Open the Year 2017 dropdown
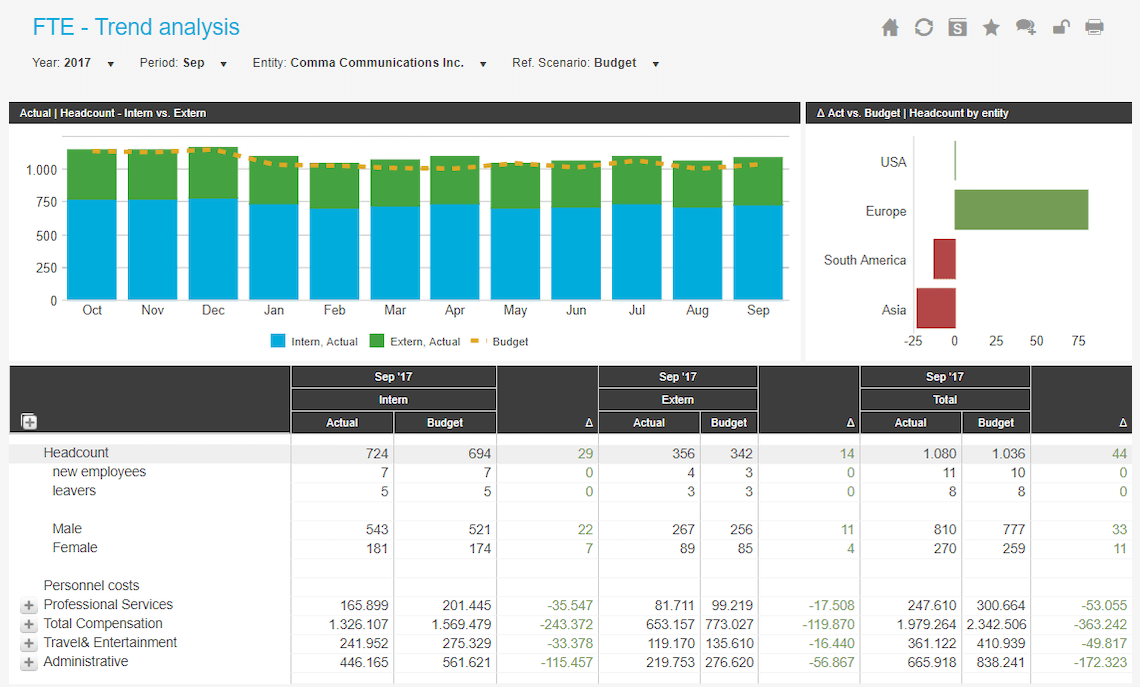1140x687 pixels. (73, 63)
